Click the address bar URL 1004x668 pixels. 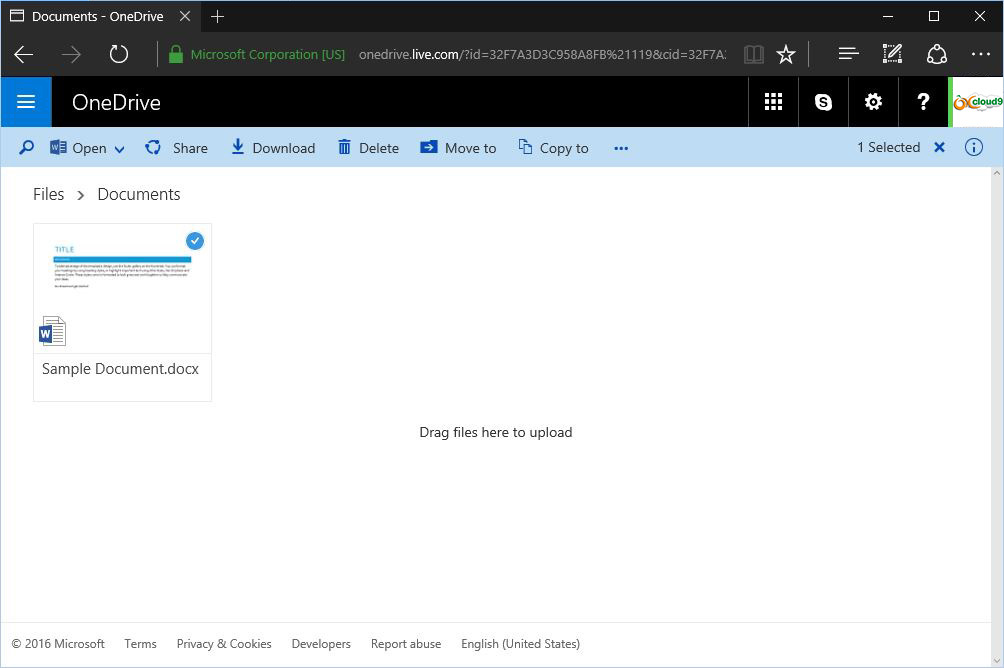pyautogui.click(x=542, y=54)
